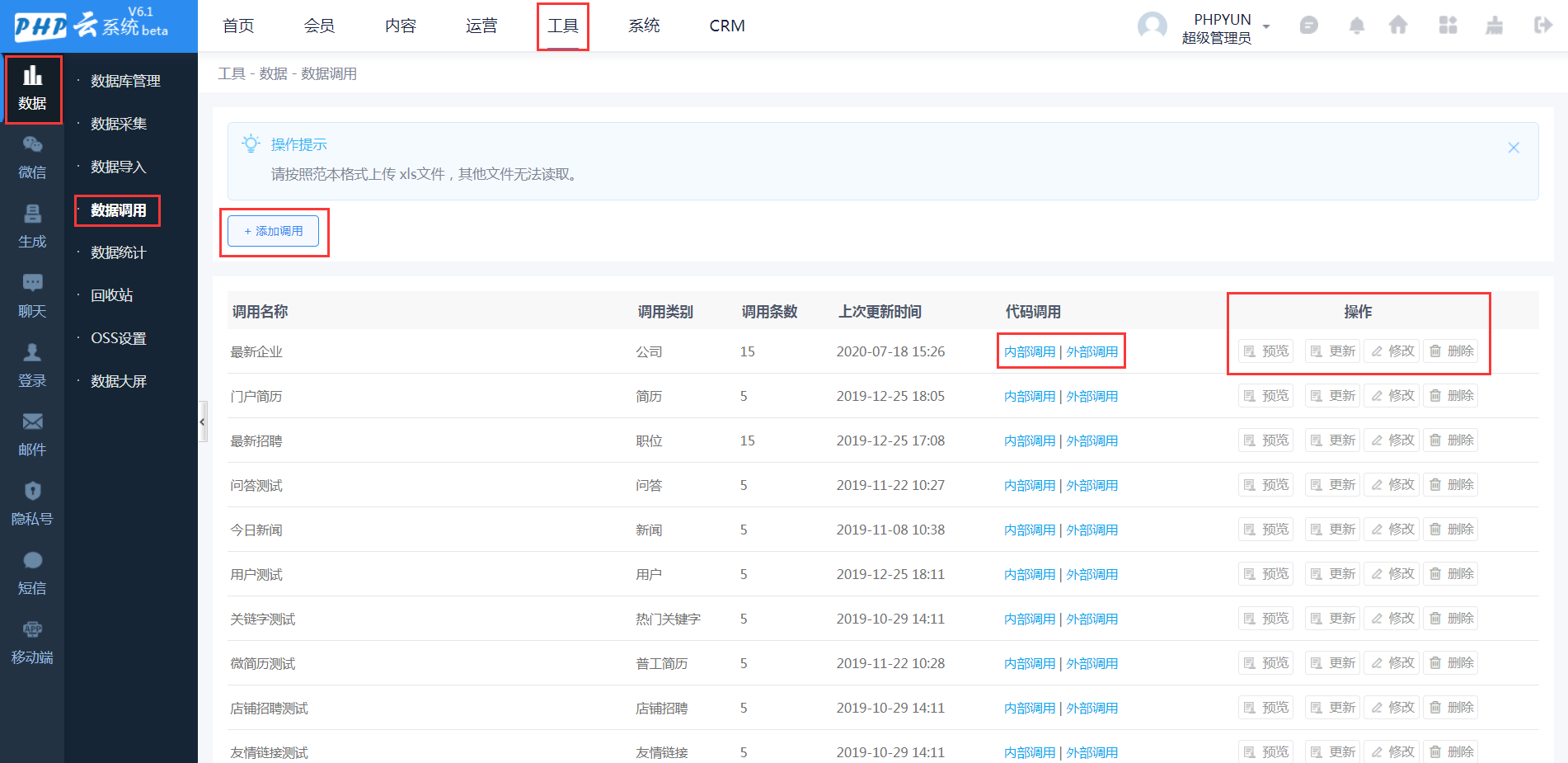Click the clear cache broom icon
The image size is (1568, 763).
pos(1494,26)
